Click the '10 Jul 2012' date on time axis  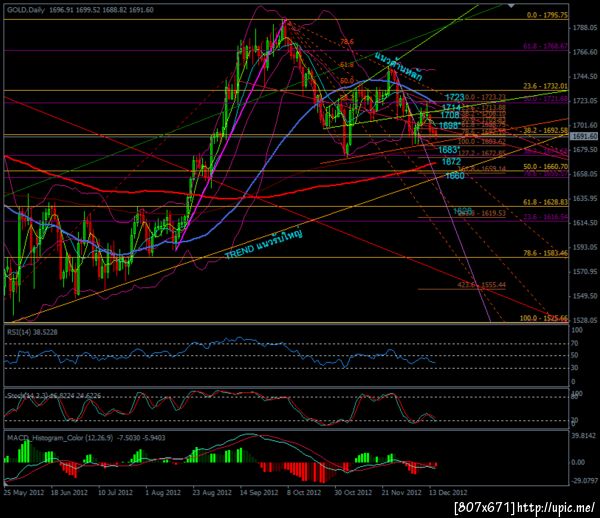point(116,492)
